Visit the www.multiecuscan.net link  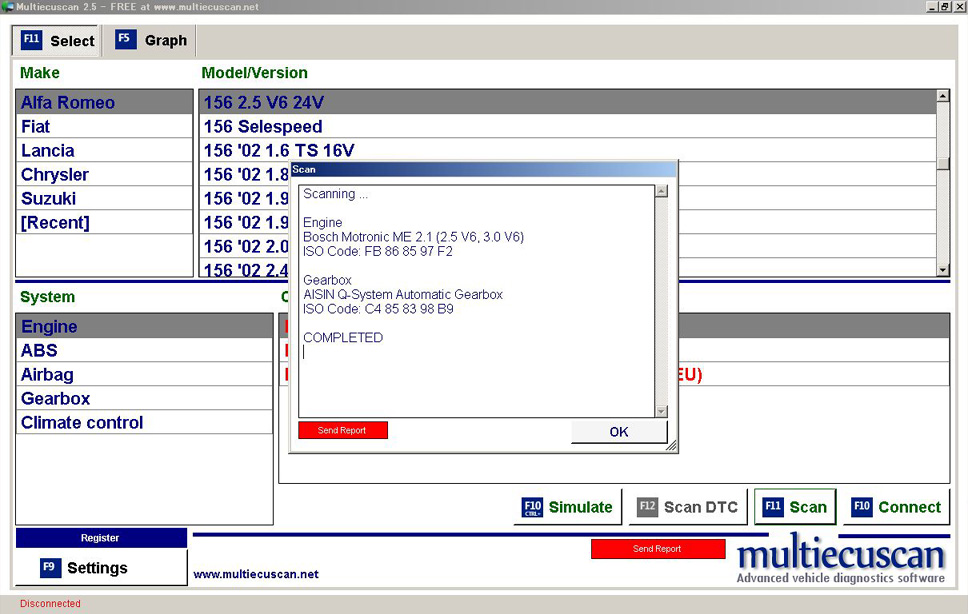(x=256, y=575)
